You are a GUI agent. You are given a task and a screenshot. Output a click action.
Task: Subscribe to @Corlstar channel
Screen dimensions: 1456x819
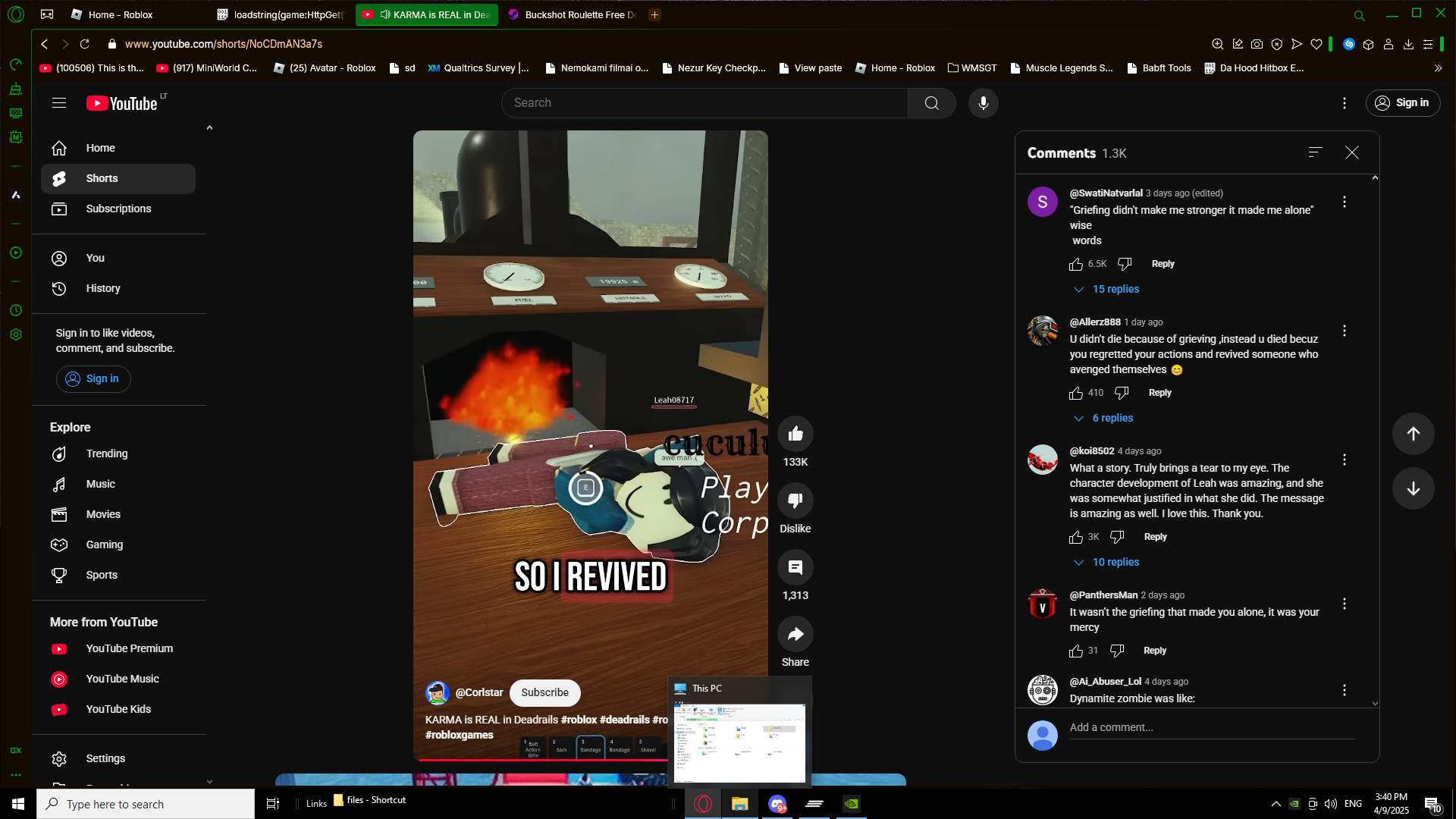(x=544, y=692)
